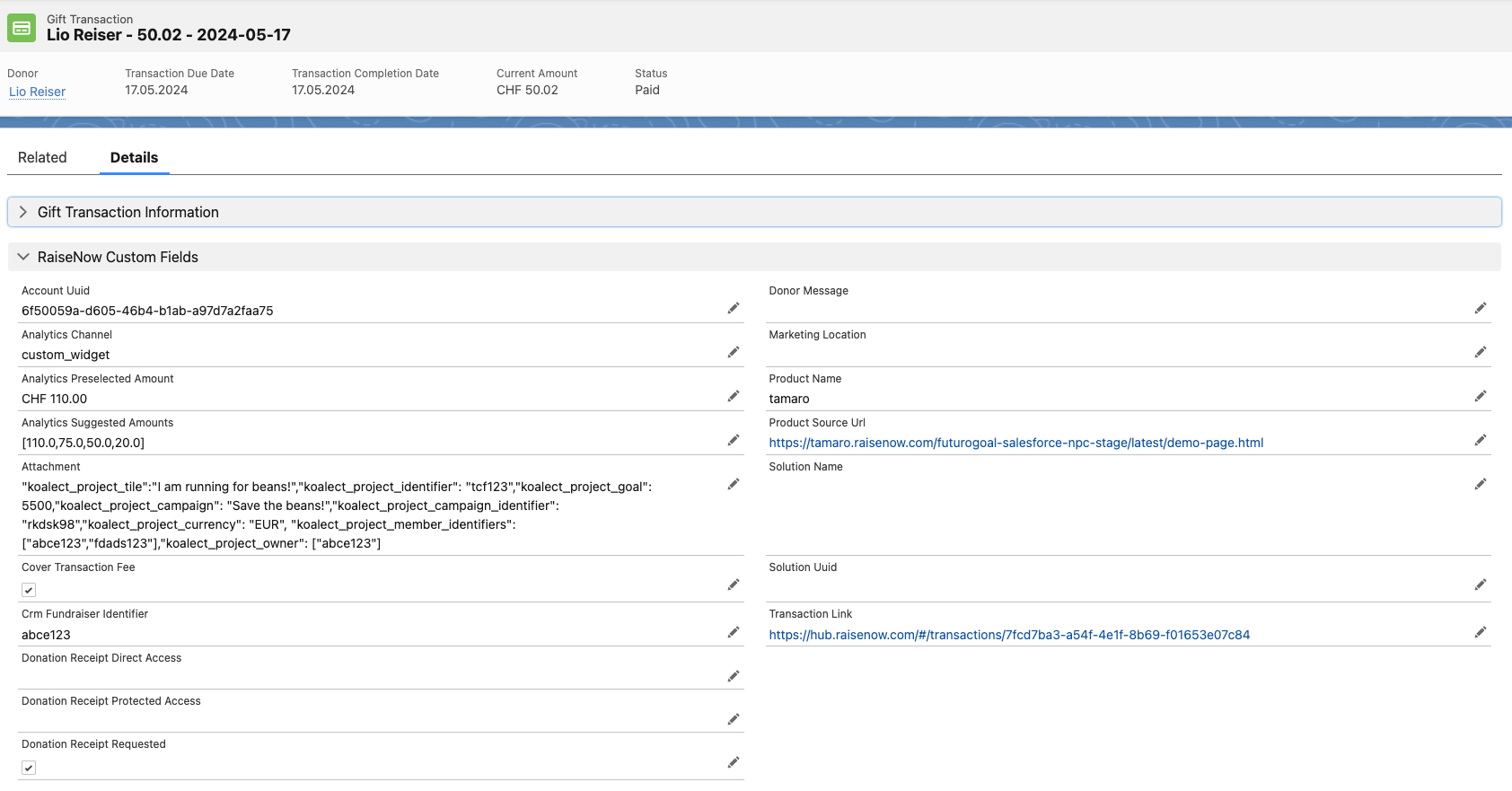Toggle the Donation Receipt Requested checkbox
1512x791 pixels.
(29, 768)
